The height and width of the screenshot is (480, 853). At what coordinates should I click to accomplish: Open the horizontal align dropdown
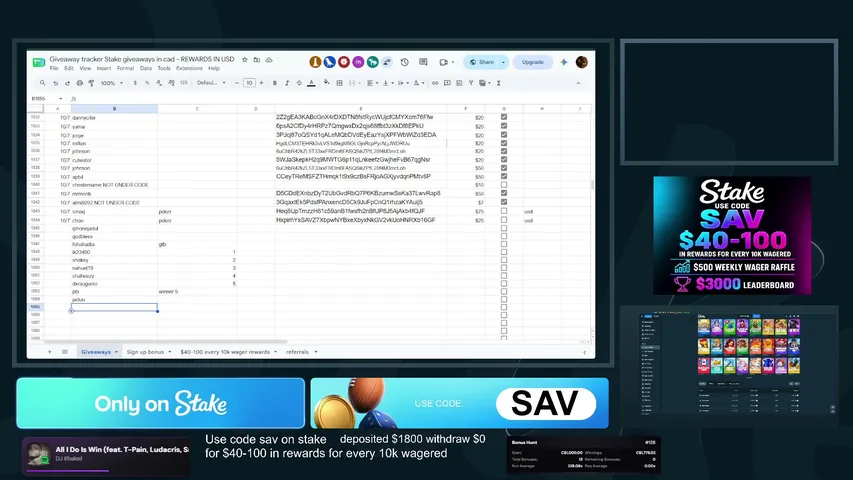click(x=371, y=83)
